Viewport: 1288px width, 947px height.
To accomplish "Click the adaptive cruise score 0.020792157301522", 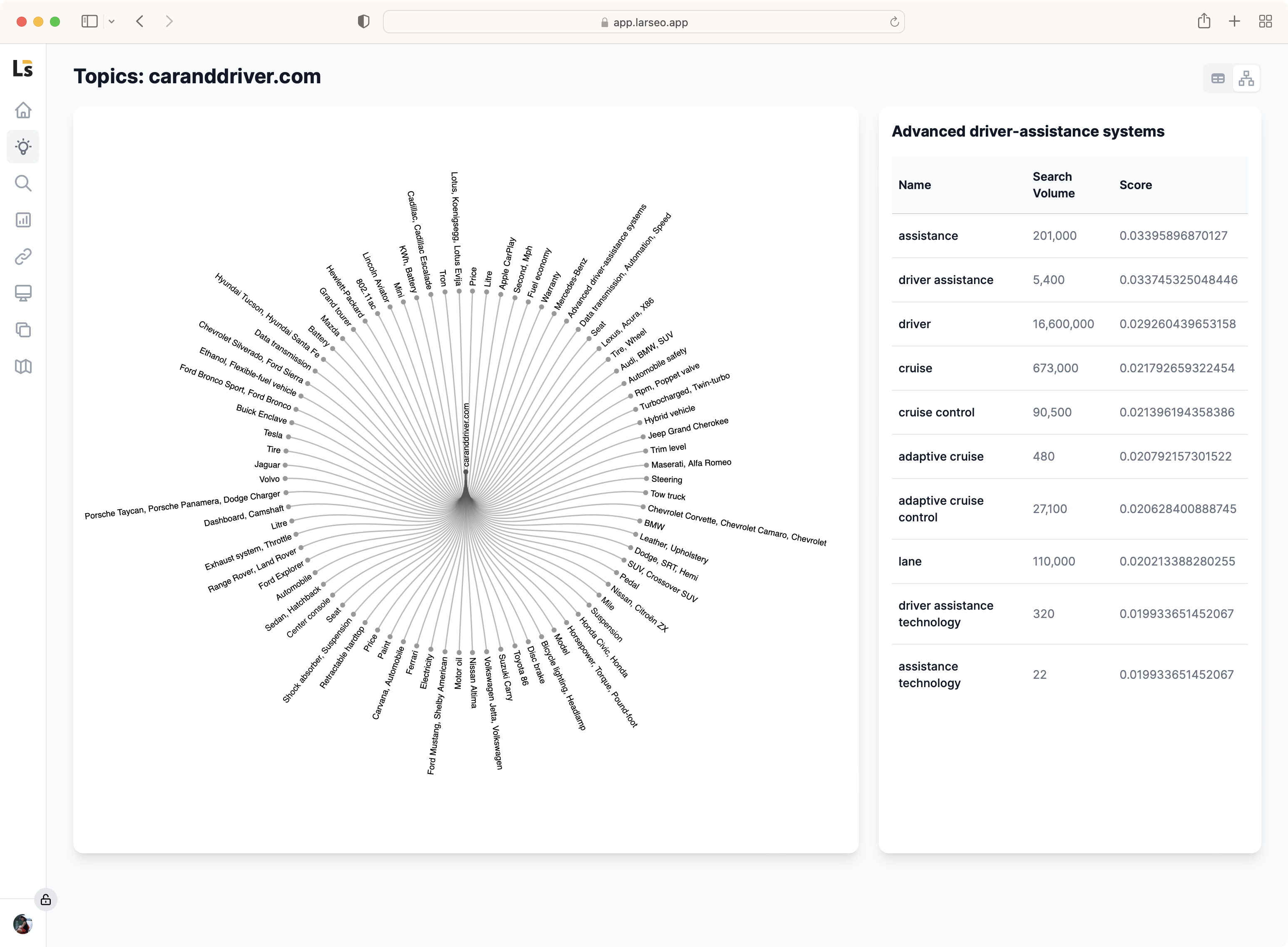I will tap(1176, 457).
